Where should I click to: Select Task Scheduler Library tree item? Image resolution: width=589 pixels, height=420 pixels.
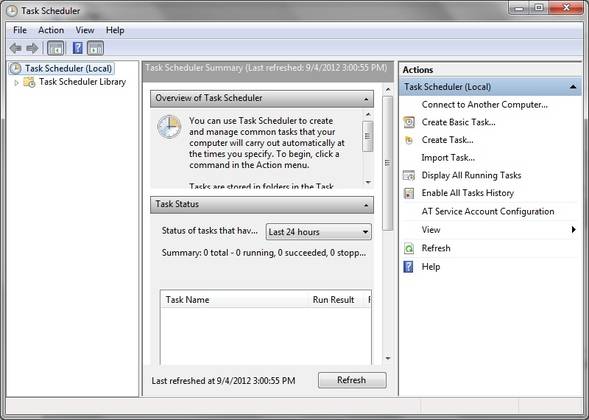82,82
